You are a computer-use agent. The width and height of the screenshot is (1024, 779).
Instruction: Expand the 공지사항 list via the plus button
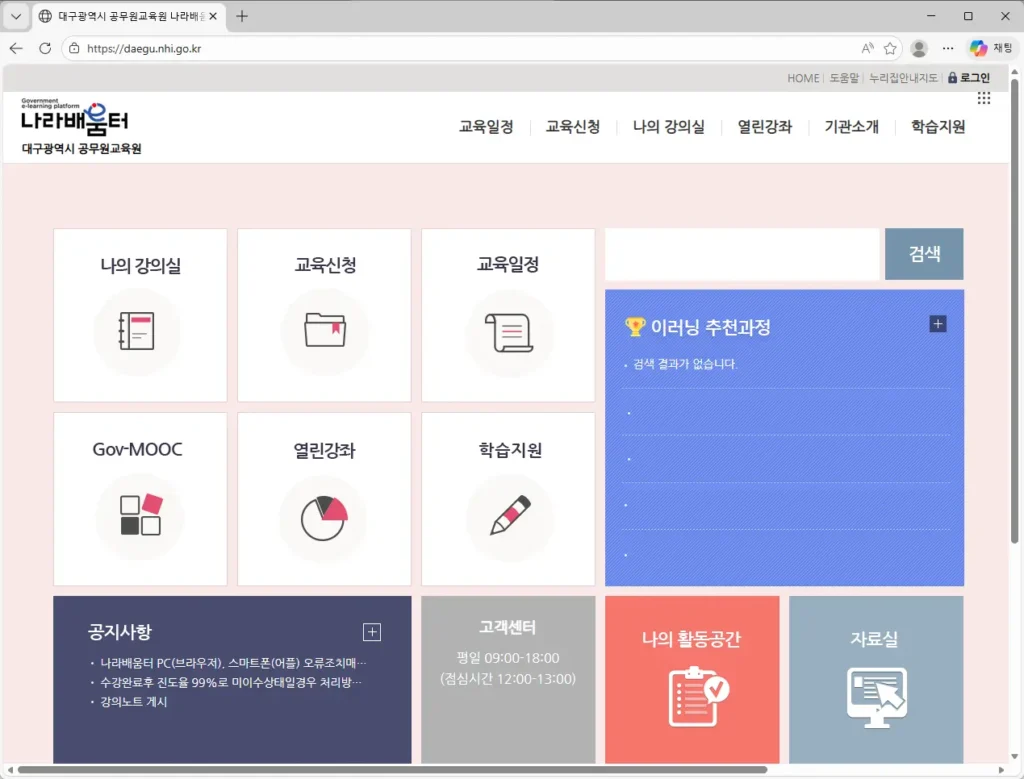pyautogui.click(x=371, y=632)
